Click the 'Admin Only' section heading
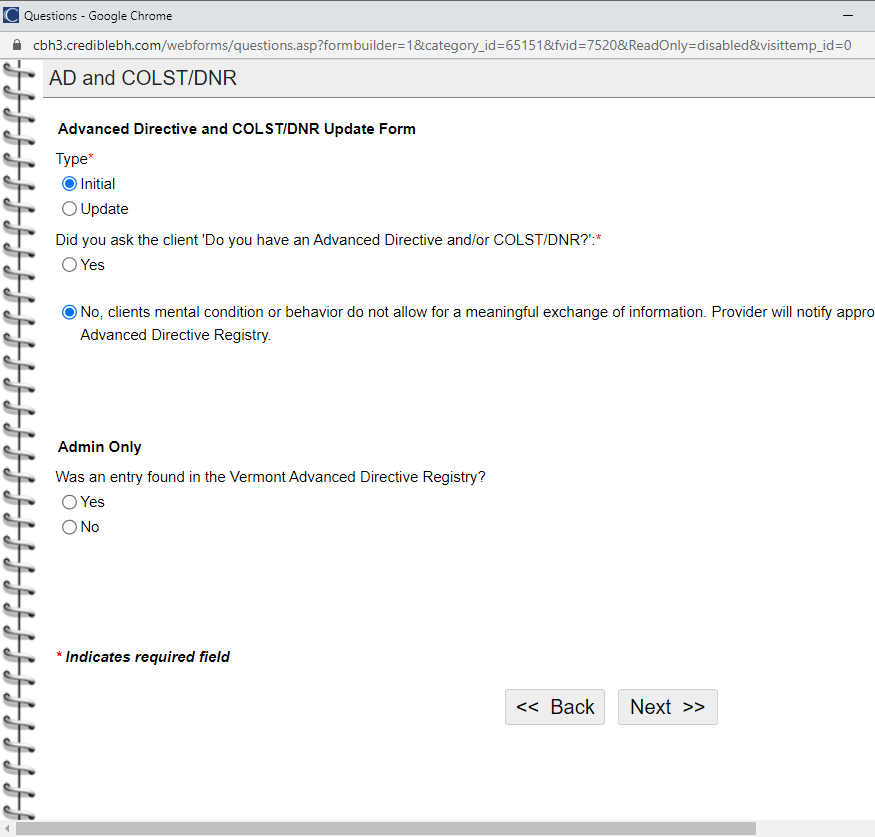This screenshot has height=837, width=875. (x=100, y=447)
